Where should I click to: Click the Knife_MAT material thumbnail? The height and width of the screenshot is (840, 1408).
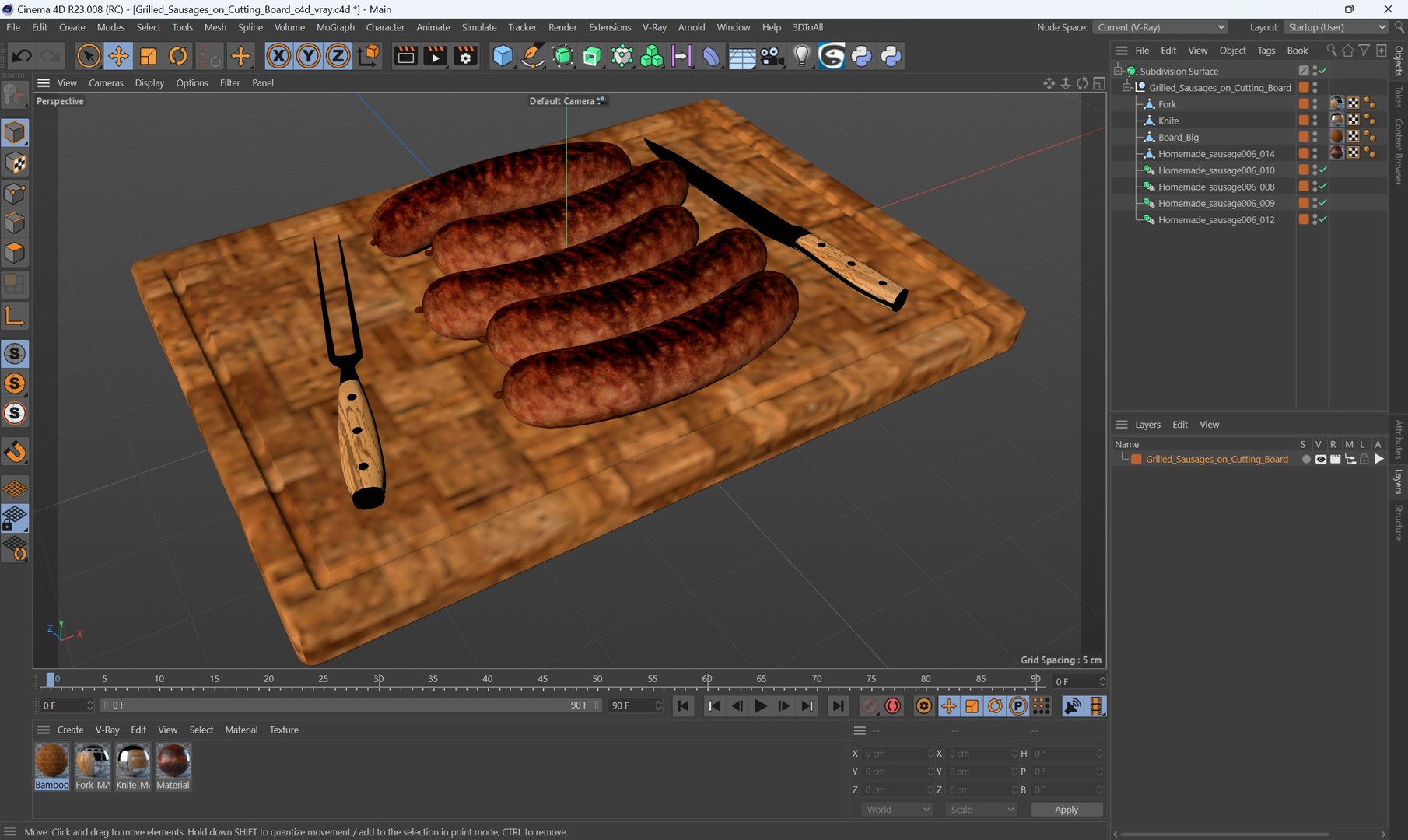(x=133, y=761)
